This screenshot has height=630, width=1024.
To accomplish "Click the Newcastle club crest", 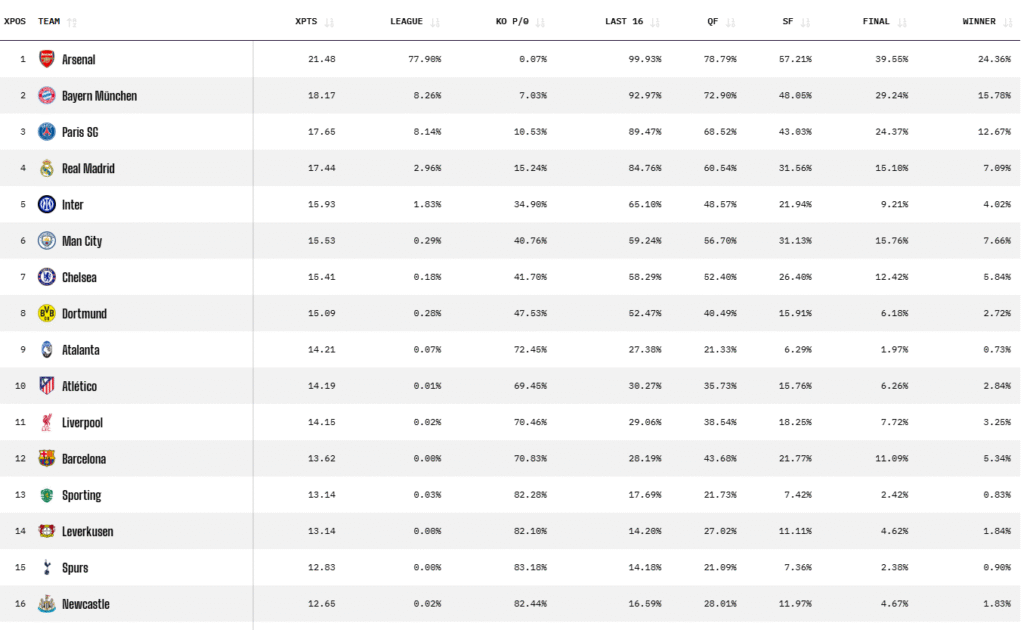I will pos(46,604).
